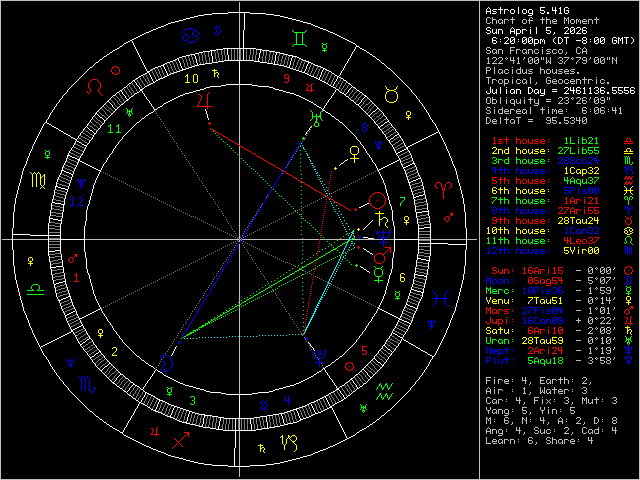This screenshot has height=480, width=640.
Task: Select the red Aries sign glyph in outer ring
Action: click(444, 190)
